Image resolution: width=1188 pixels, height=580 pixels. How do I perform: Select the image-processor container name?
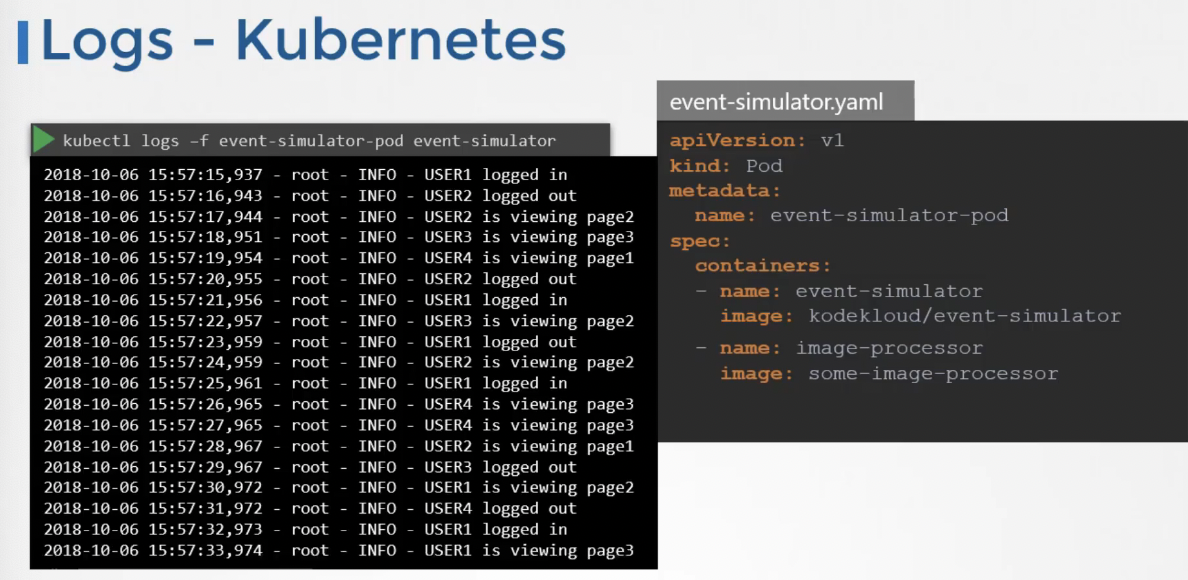[x=889, y=348]
